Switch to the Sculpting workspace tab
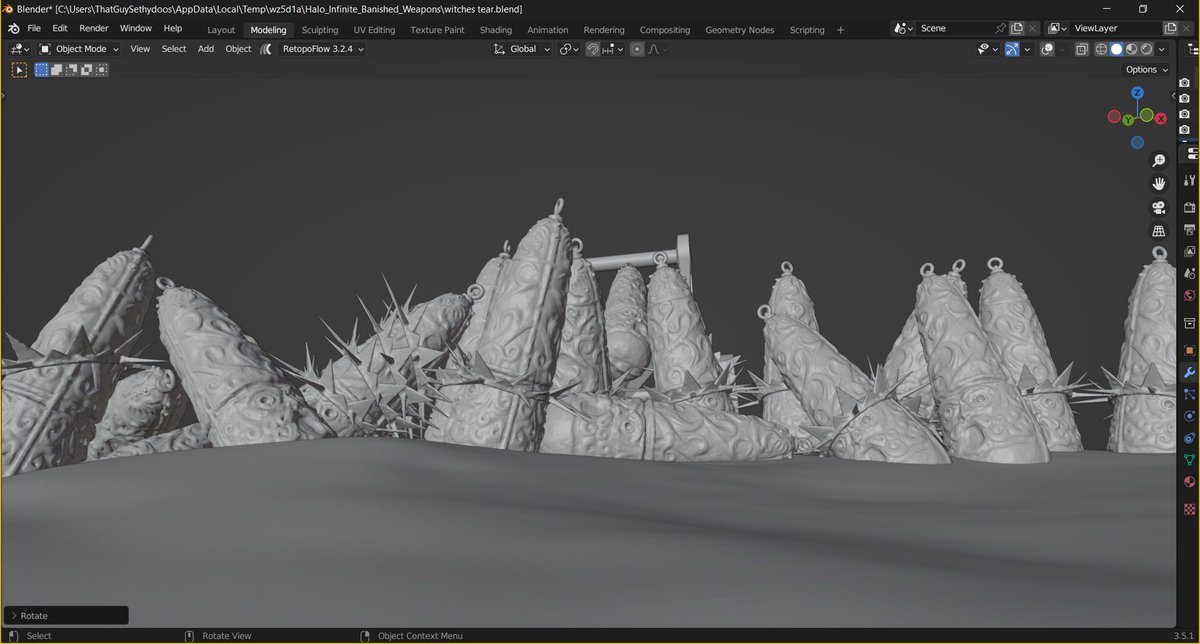The height and width of the screenshot is (644, 1200). pos(320,30)
